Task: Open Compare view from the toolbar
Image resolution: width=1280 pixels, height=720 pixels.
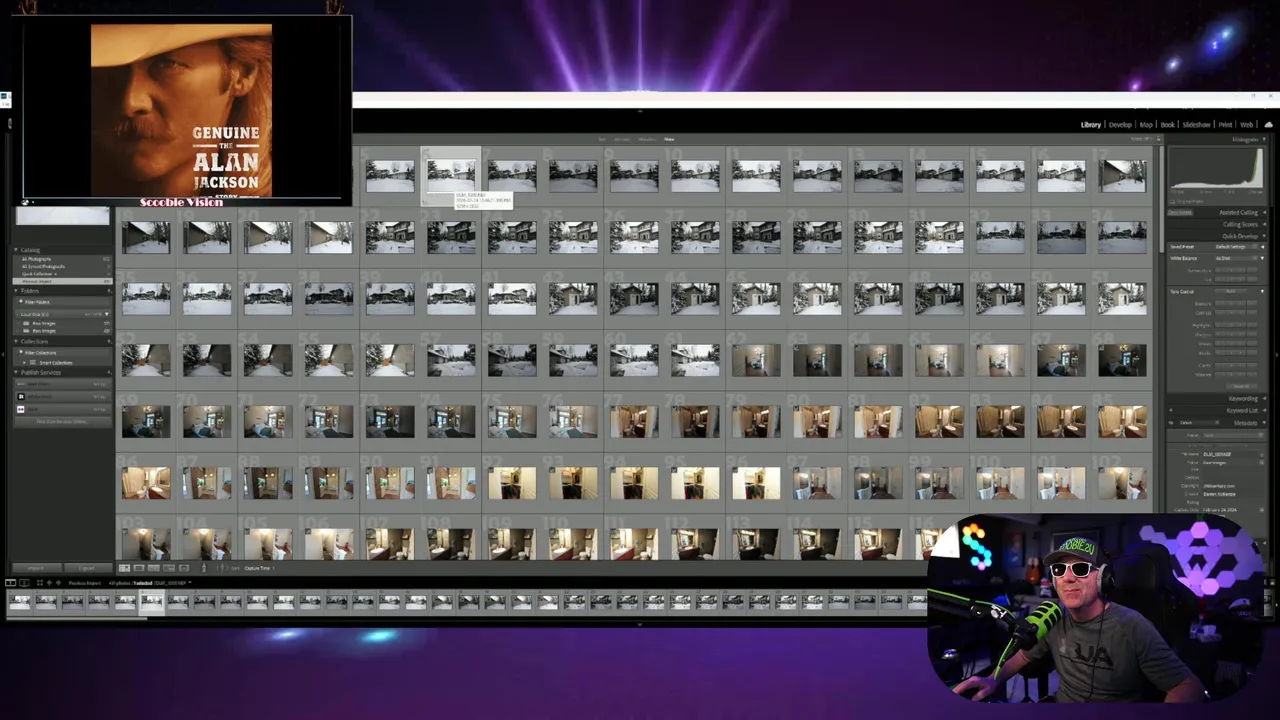Action: point(154,568)
